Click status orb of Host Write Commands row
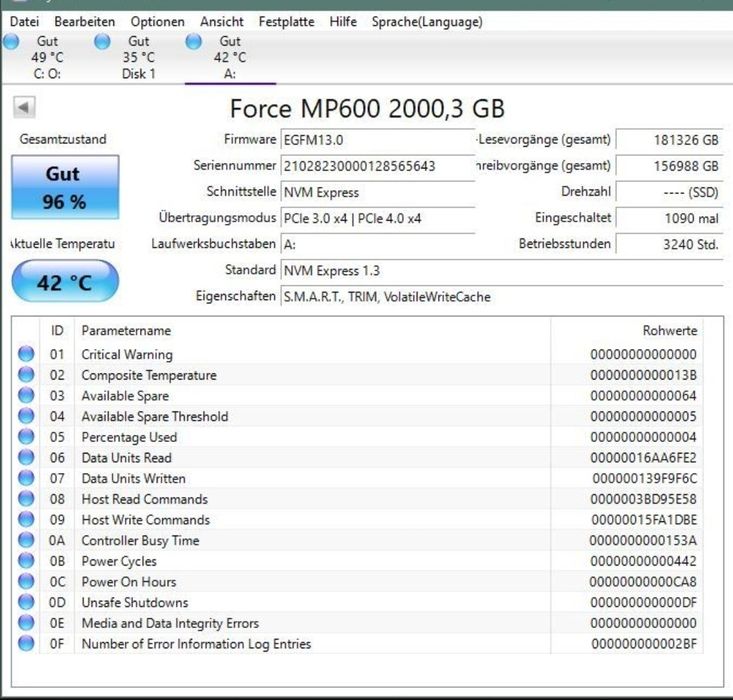This screenshot has height=700, width=733. point(26,519)
